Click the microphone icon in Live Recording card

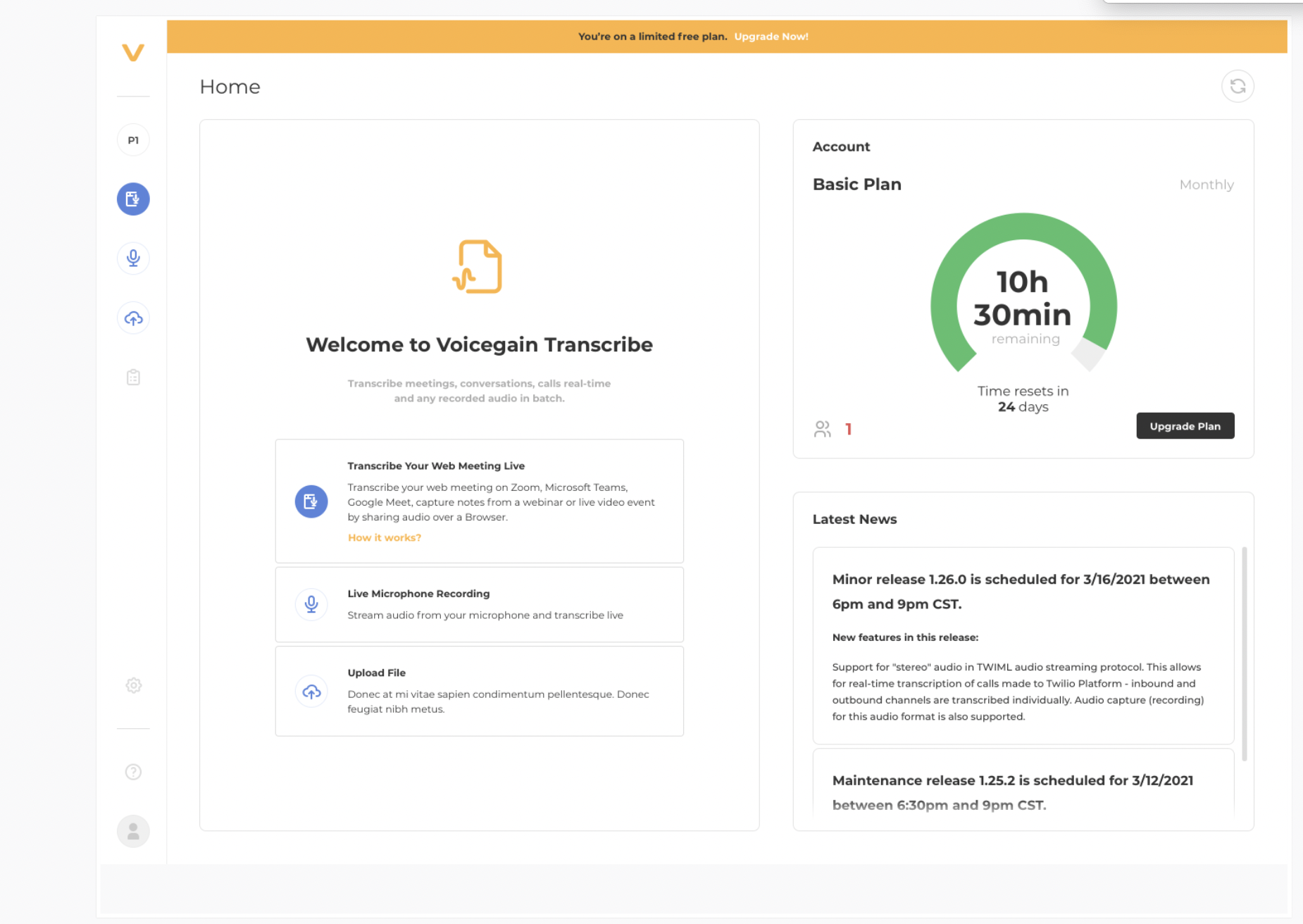click(311, 604)
